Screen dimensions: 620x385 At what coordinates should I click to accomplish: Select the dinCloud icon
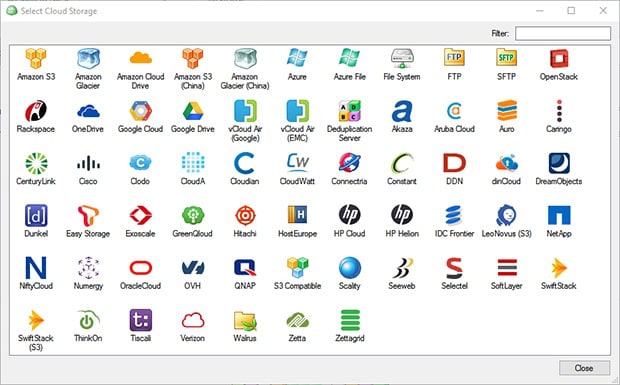pyautogui.click(x=507, y=163)
